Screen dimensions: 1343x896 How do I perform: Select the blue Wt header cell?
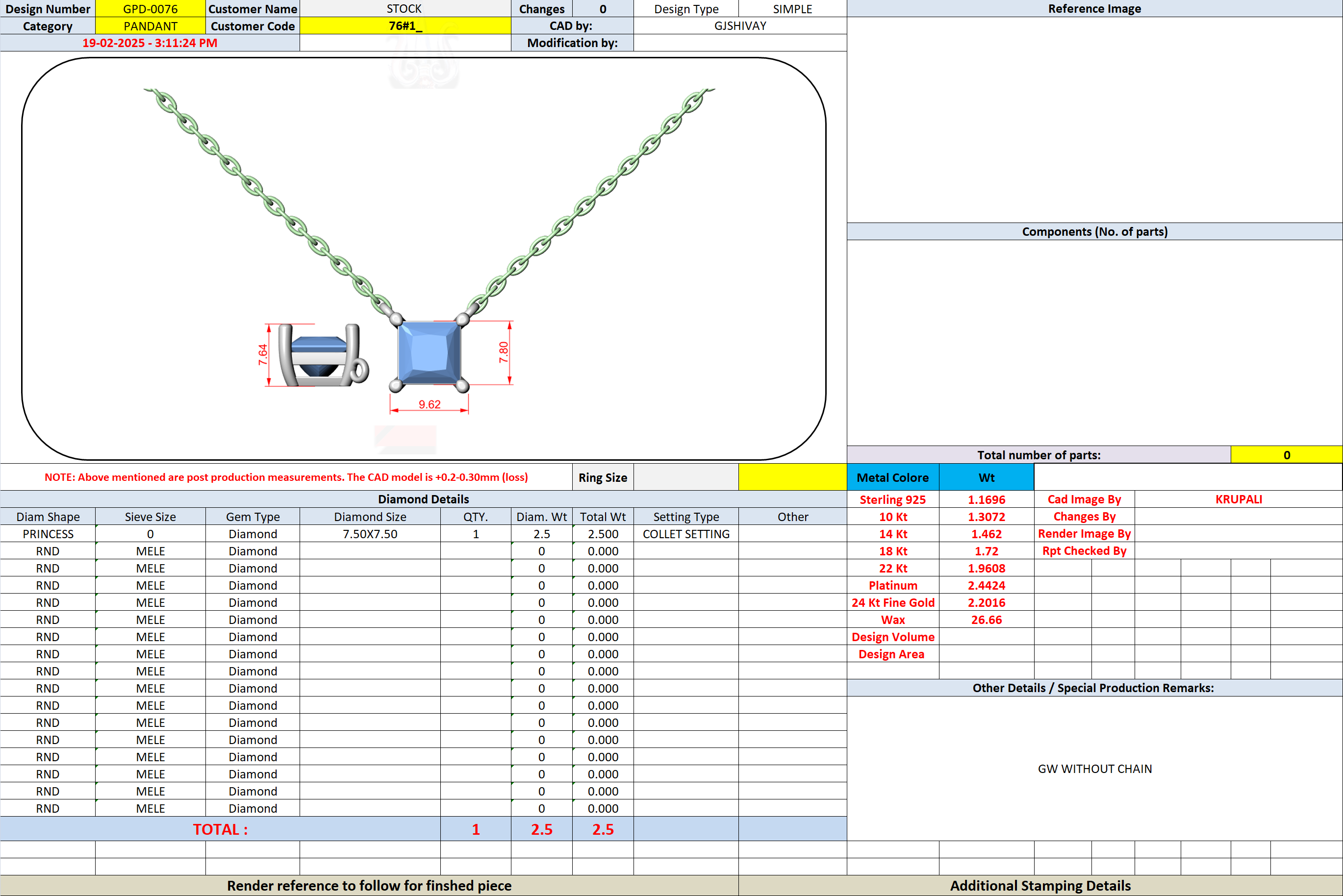pyautogui.click(x=987, y=477)
